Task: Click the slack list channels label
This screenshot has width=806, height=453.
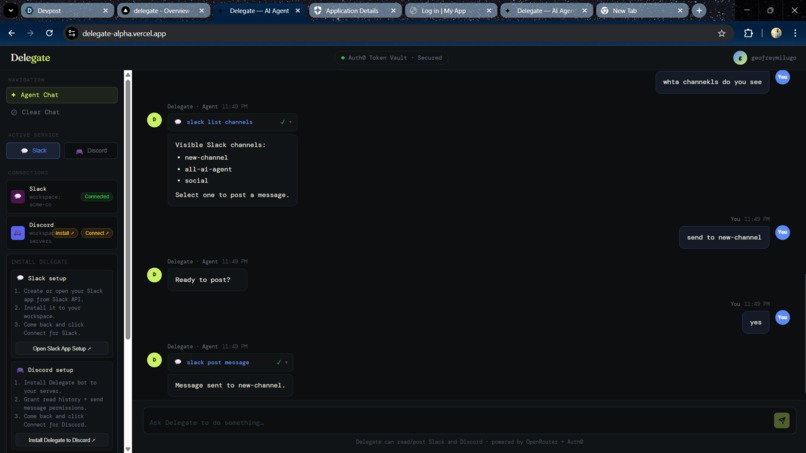Action: click(x=219, y=122)
